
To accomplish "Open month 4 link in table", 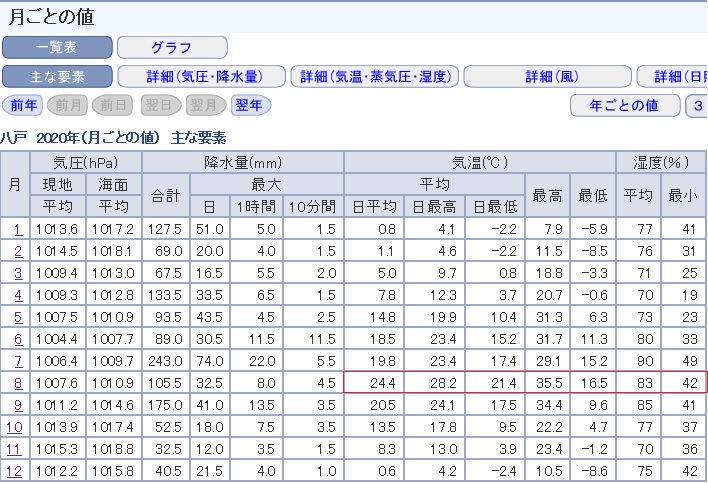I will tap(16, 294).
